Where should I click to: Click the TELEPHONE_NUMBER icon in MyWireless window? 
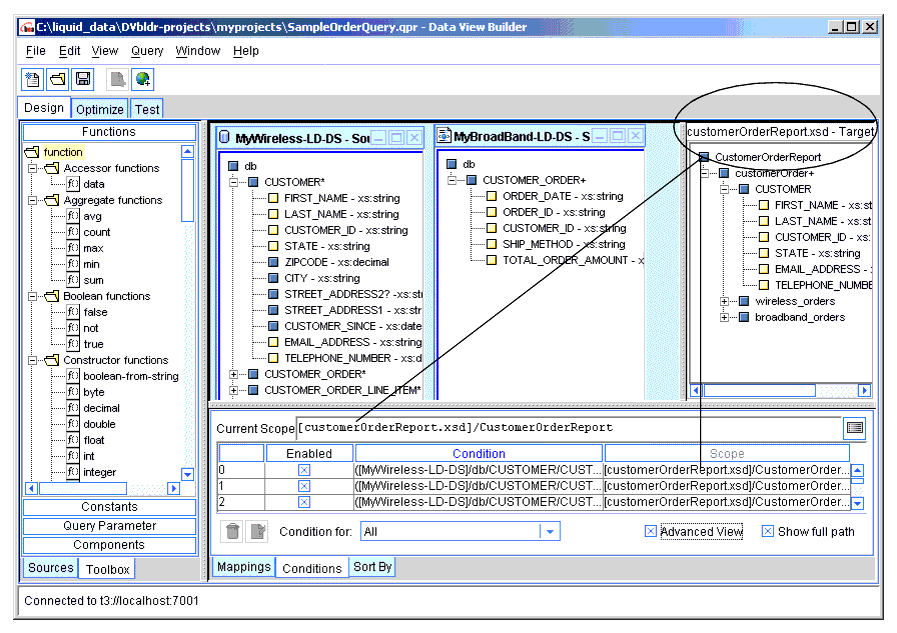pyautogui.click(x=273, y=358)
